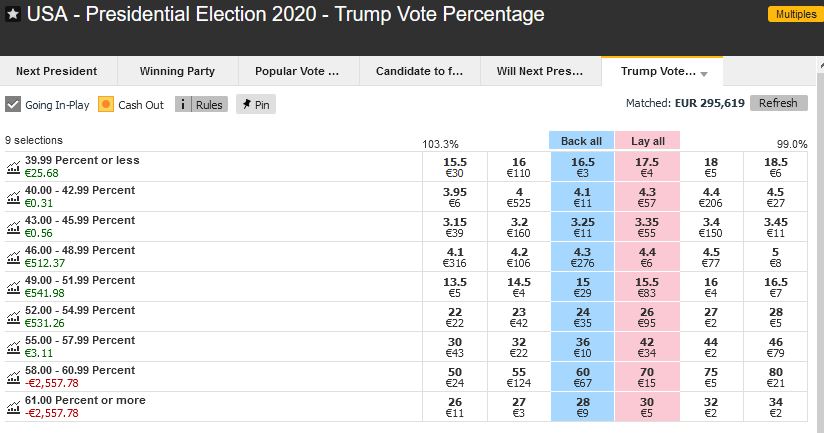Open graph icon for 40.00 - 42.99 Percent
824x433 pixels.
coord(13,197)
